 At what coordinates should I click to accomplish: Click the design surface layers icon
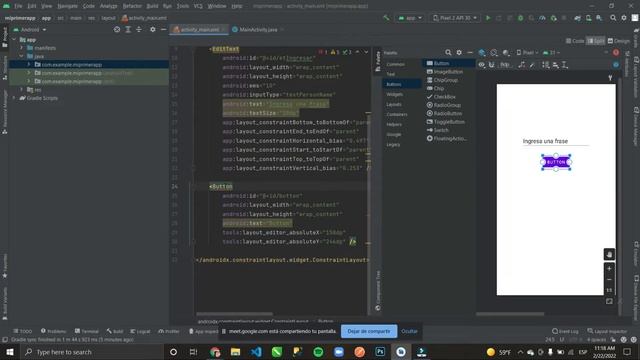coord(482,53)
